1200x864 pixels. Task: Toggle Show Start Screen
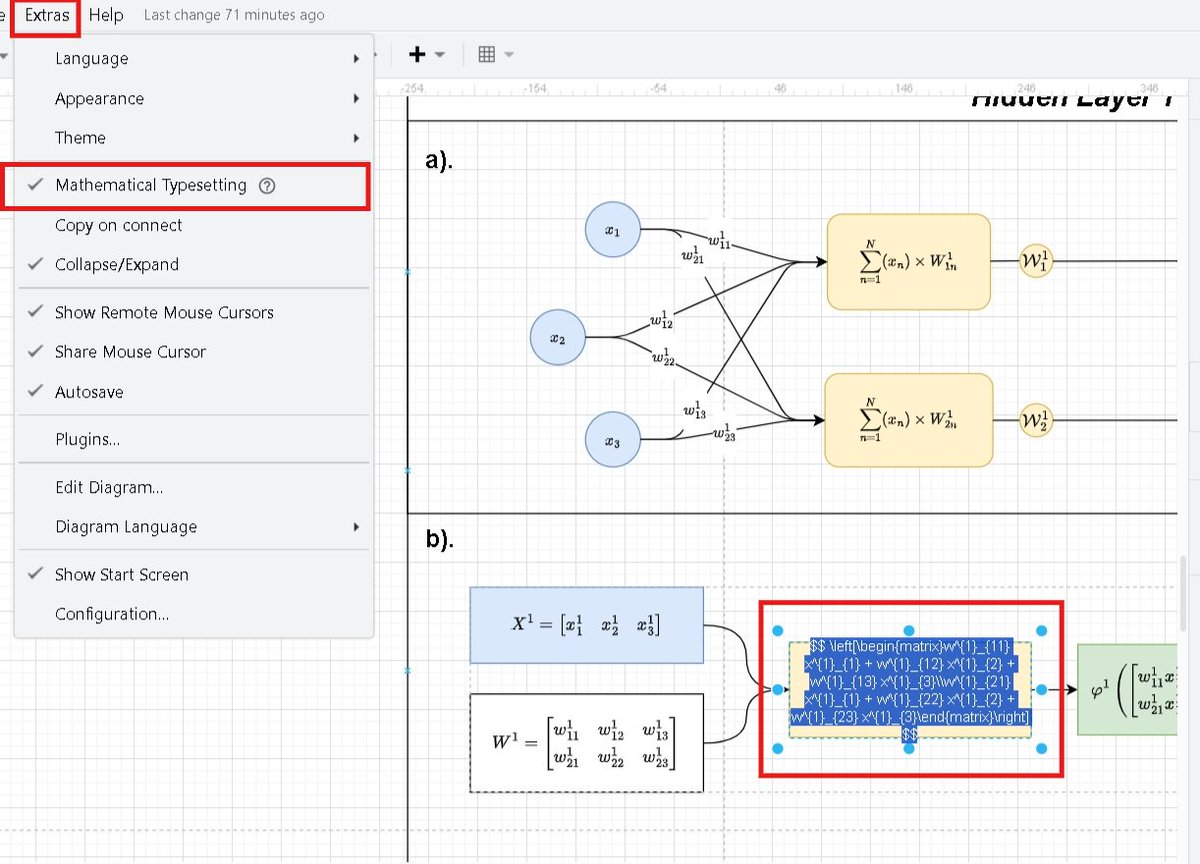pos(194,575)
